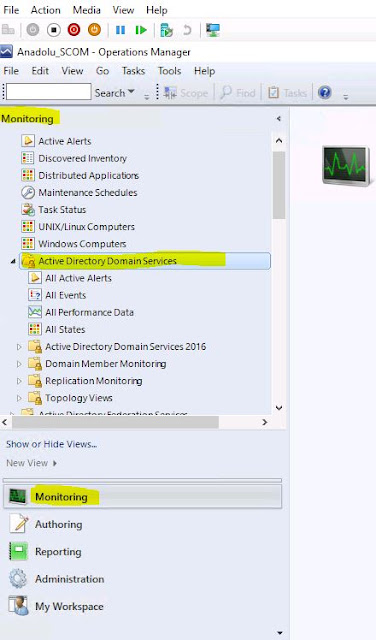
Task: Collapse the Monitoring navigation pane arrow
Action: coord(279,119)
